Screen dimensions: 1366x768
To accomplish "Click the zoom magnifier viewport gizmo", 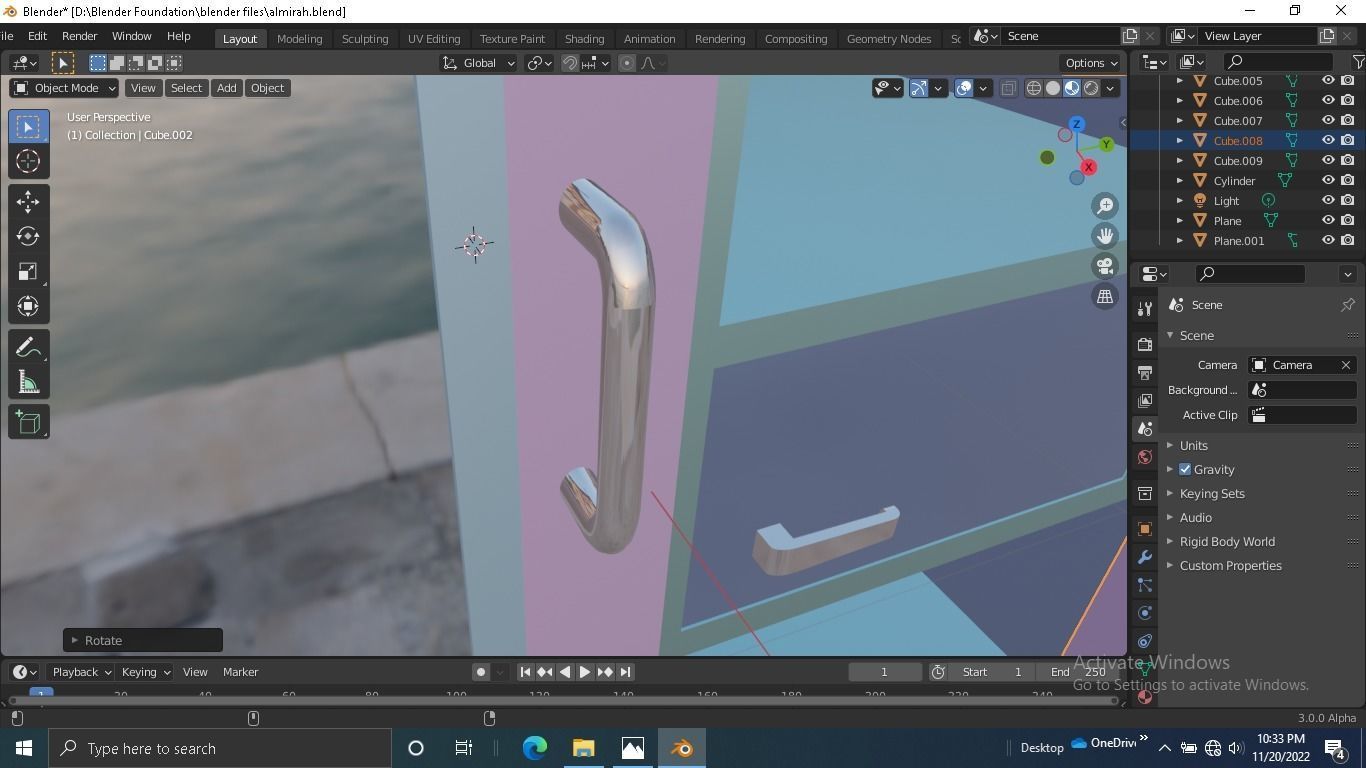I will click(1105, 206).
